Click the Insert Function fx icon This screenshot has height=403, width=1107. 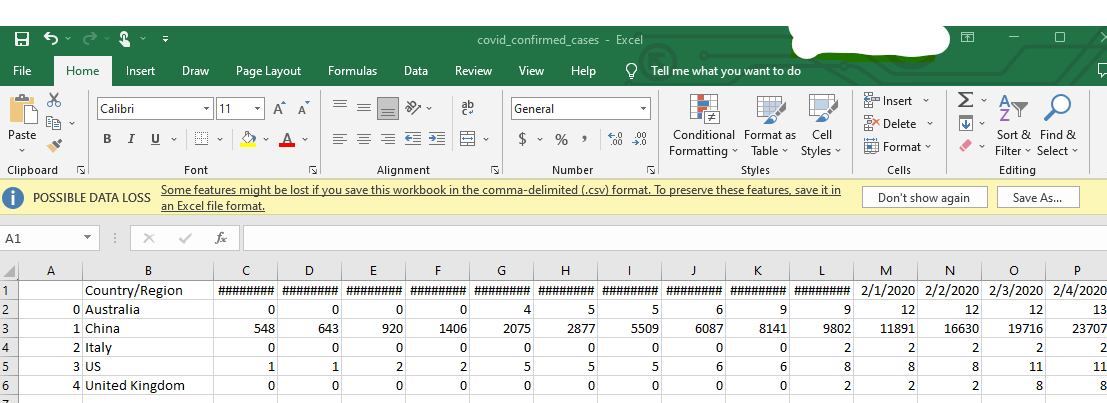(x=221, y=239)
